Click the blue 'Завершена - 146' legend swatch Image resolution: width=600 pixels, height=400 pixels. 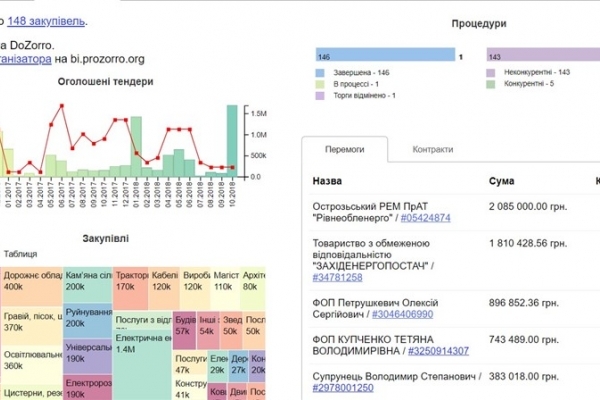pyautogui.click(x=322, y=73)
